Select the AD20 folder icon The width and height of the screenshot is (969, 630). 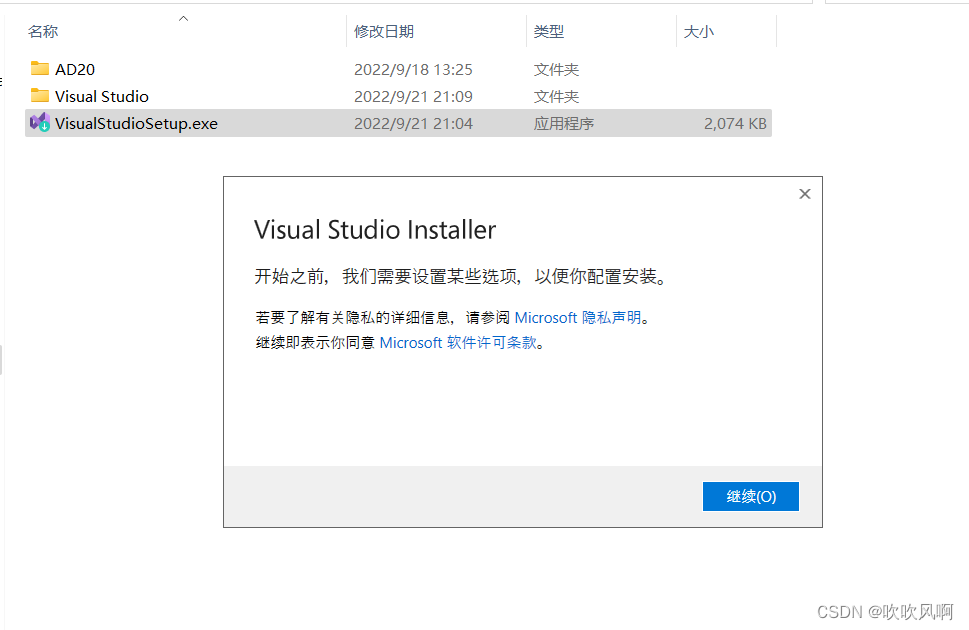click(40, 68)
